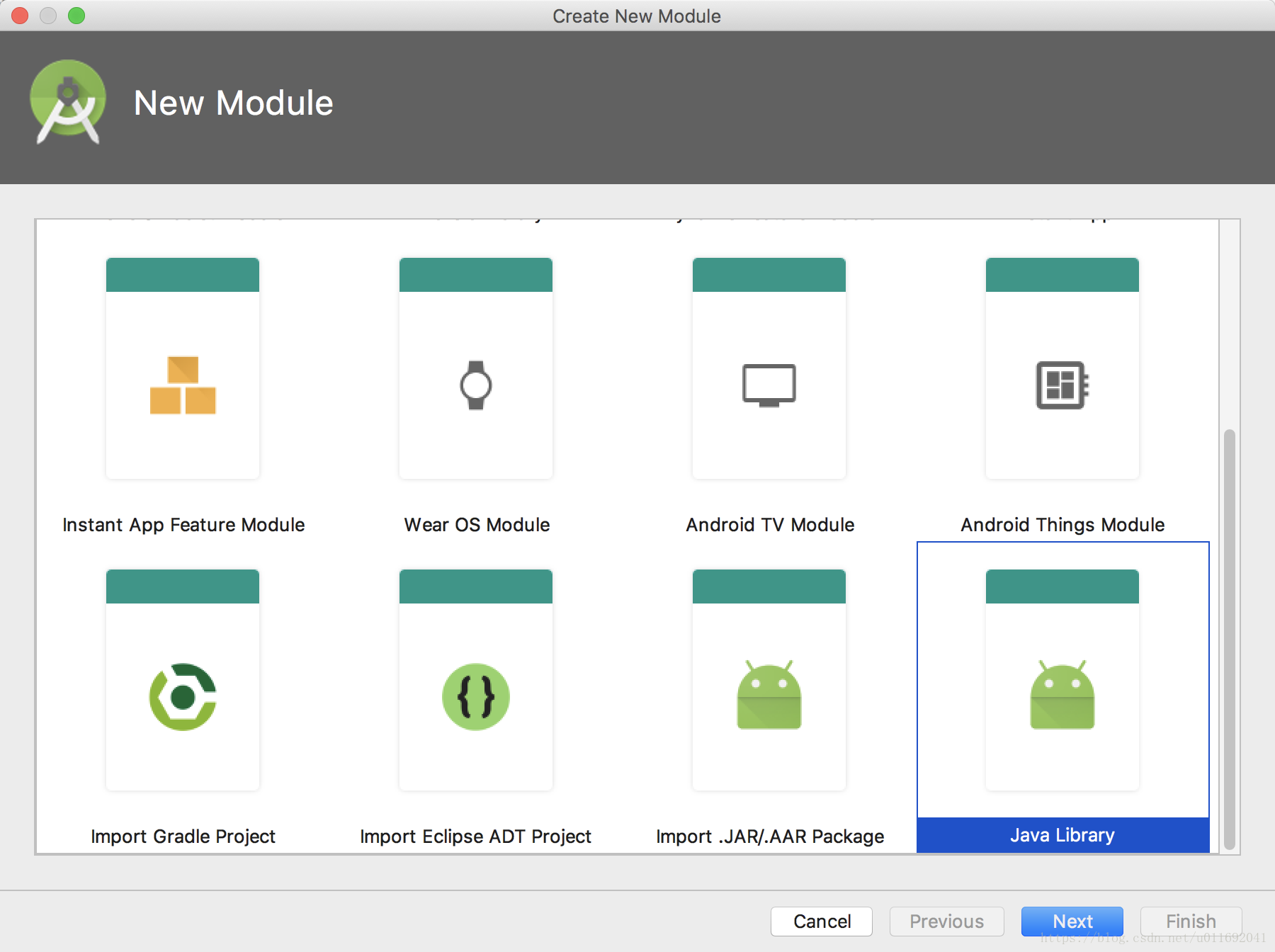The image size is (1275, 952).
Task: Click the Import Eclipse ADT Project label
Action: point(475,837)
